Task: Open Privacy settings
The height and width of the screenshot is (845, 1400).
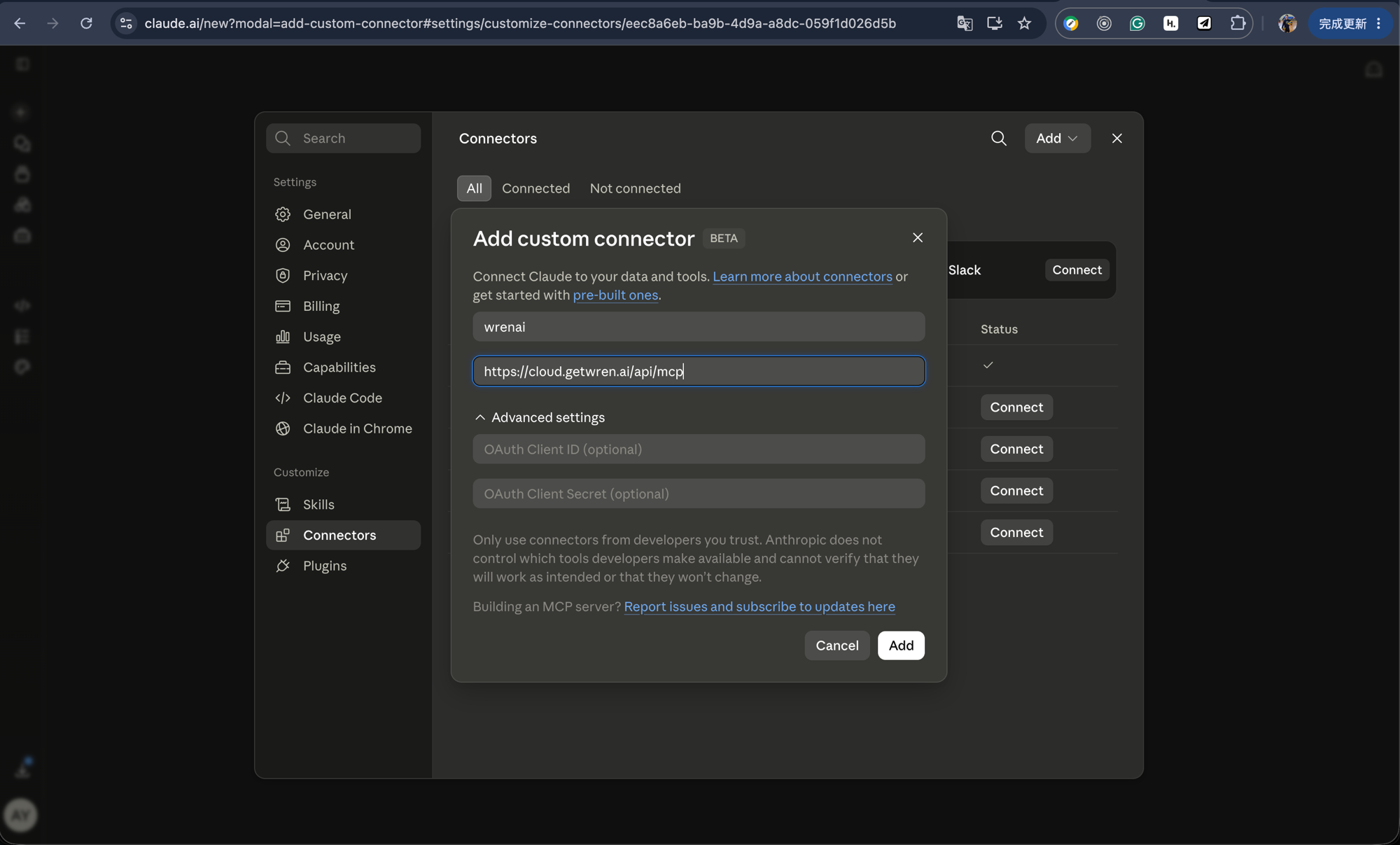Action: (343, 275)
